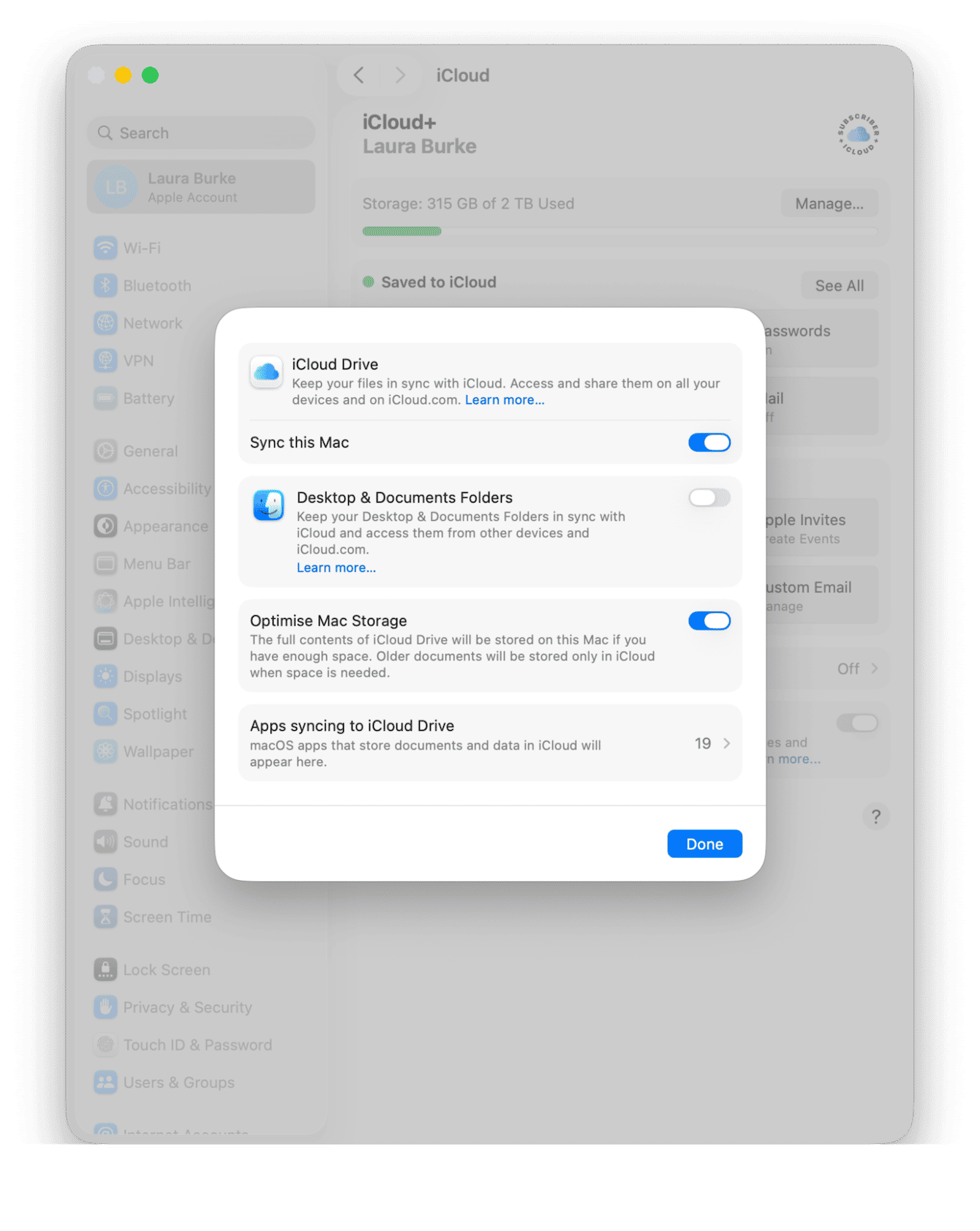Open Learn more link under iCloud Drive
Viewport: 980px width, 1231px height.
pyautogui.click(x=505, y=400)
